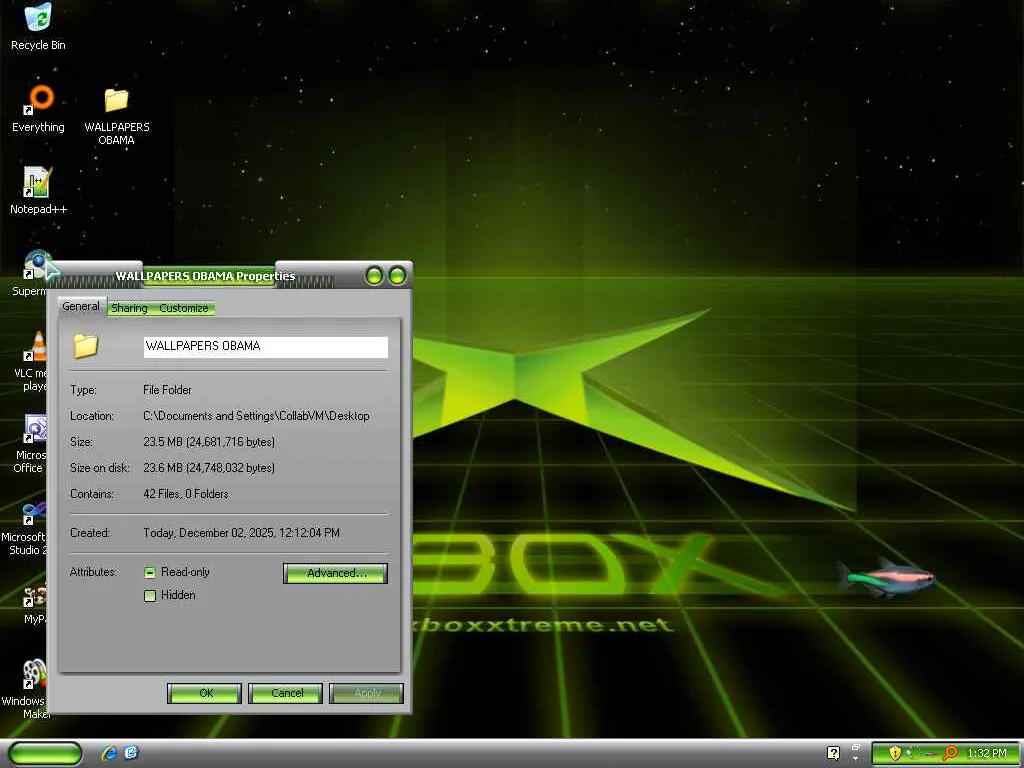Click the help question-mark icon on taskbar
Image resolution: width=1024 pixels, height=768 pixels.
pyautogui.click(x=833, y=753)
